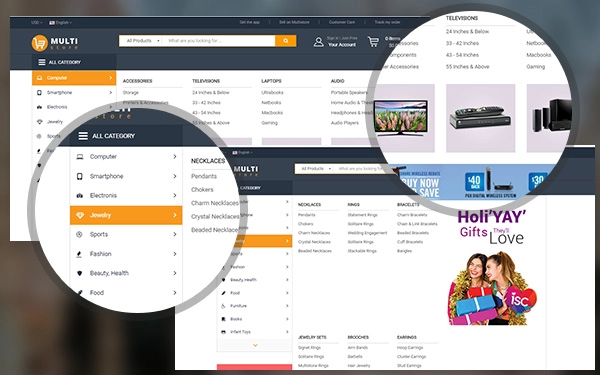Viewport: 600px width, 375px height.
Task: Click Pendants link in magnified Necklaces list
Action: [x=204, y=176]
